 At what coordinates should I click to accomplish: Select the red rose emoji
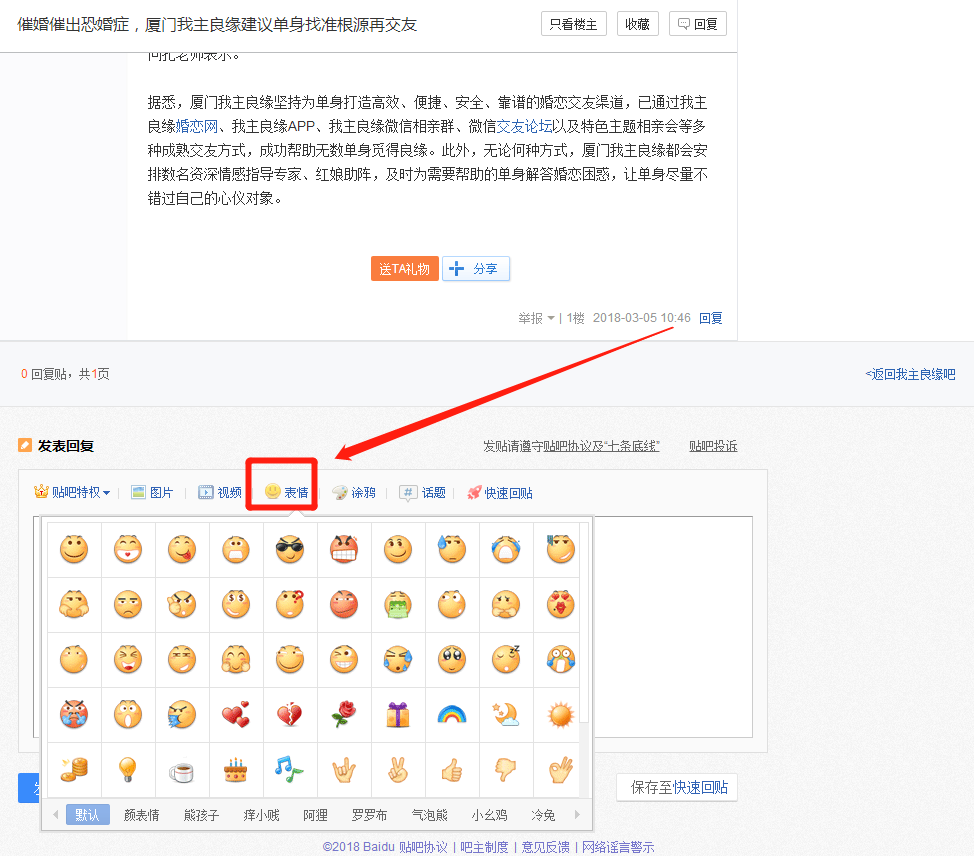click(x=344, y=714)
